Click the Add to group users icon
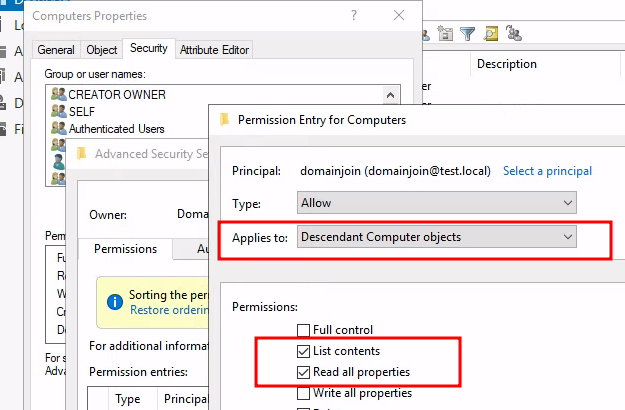The image size is (625, 410). pos(514,34)
